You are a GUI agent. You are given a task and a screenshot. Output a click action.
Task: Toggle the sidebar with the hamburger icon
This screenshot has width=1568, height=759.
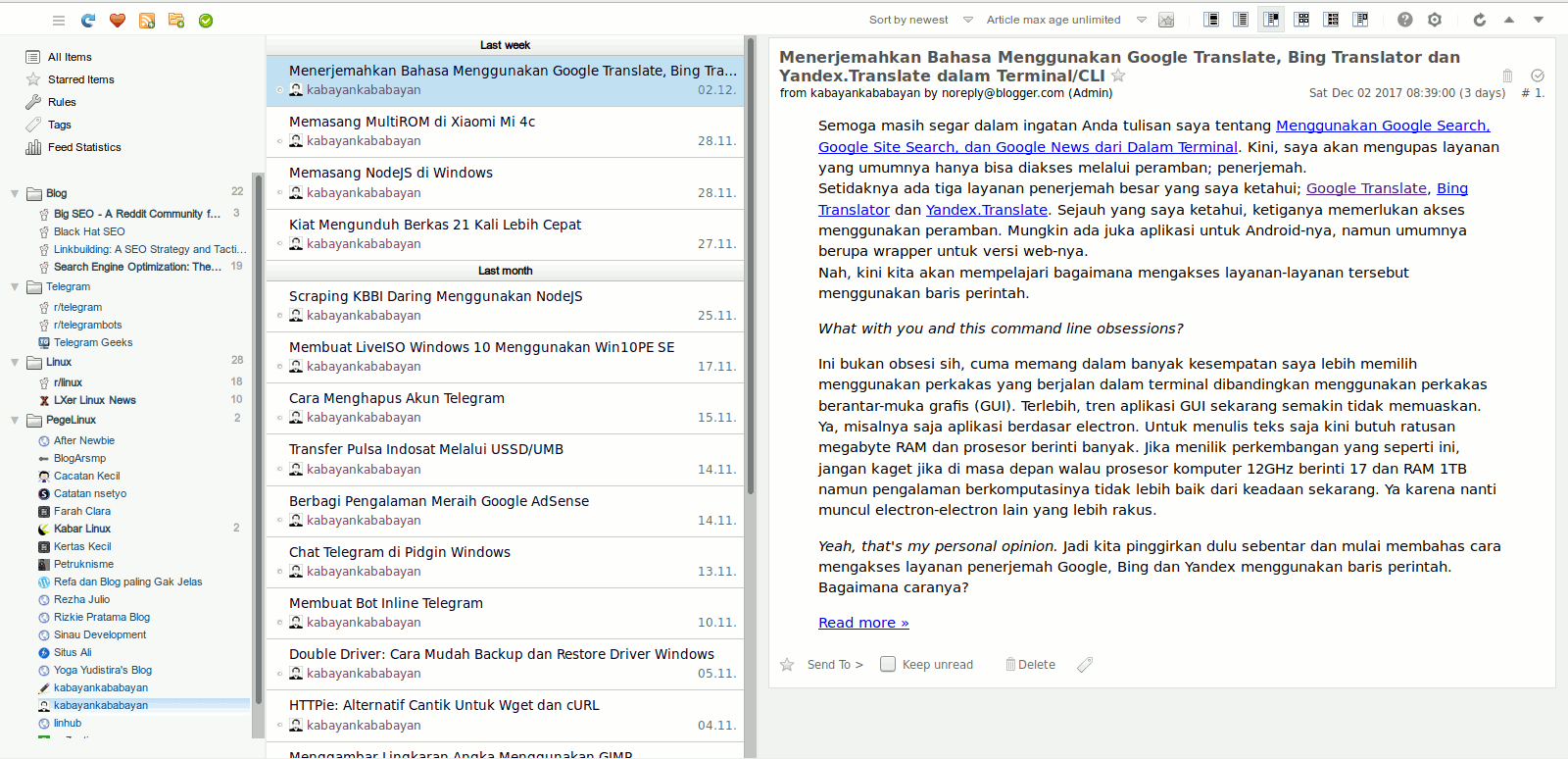(59, 21)
